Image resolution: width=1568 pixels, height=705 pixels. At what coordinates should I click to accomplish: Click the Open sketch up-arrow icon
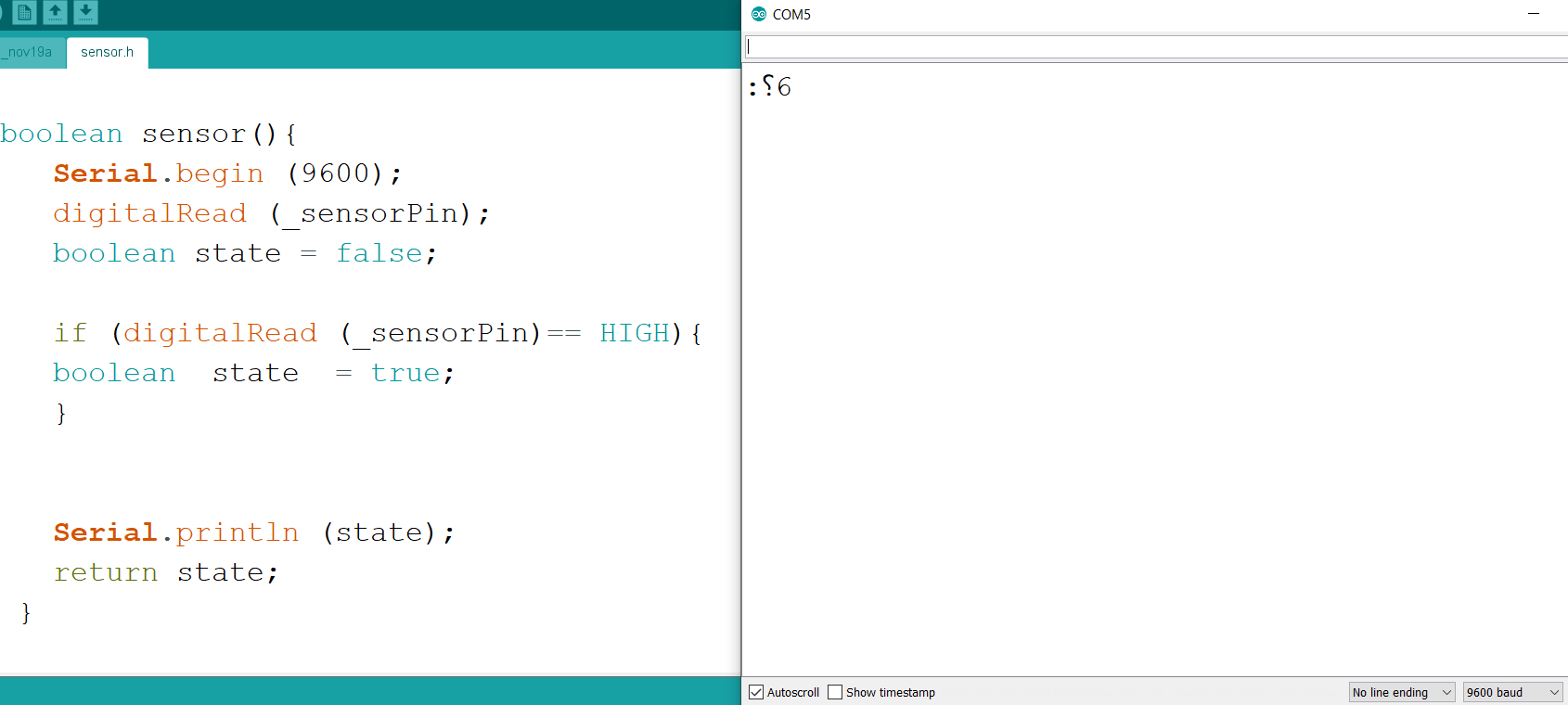point(56,12)
